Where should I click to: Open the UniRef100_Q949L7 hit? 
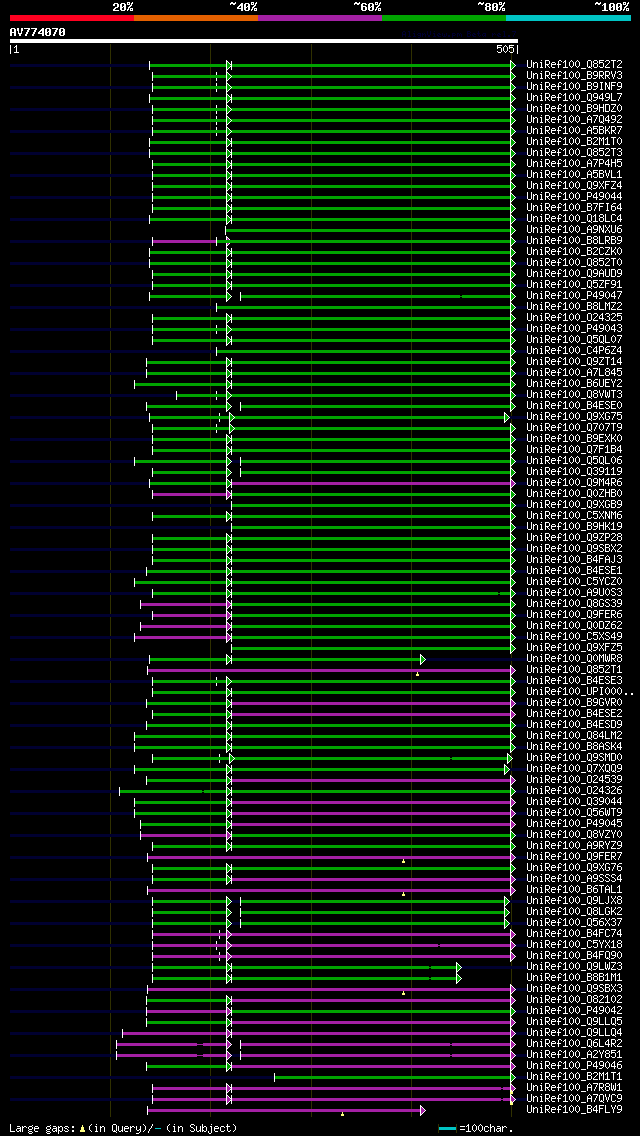point(574,97)
